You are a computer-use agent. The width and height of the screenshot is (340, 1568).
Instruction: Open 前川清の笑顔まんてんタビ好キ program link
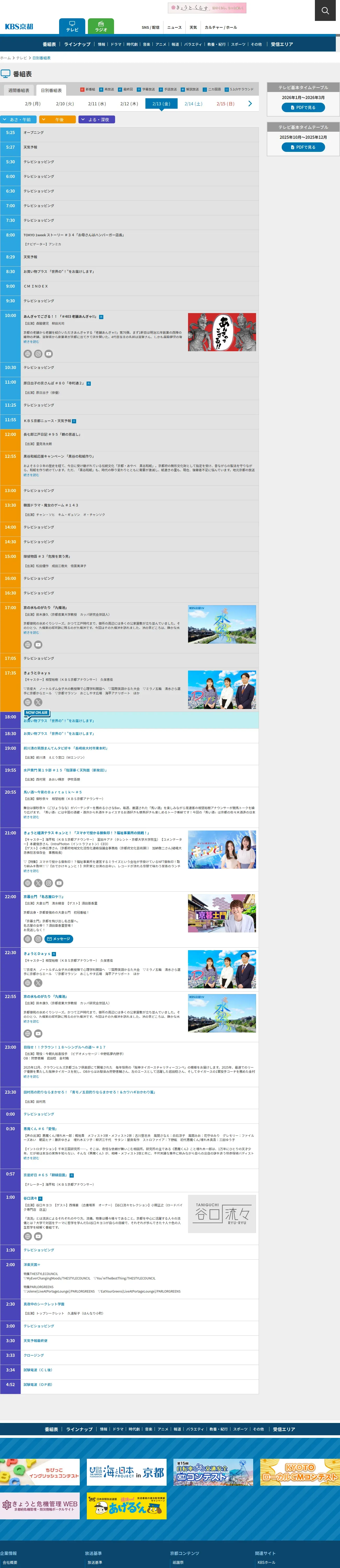tap(66, 748)
